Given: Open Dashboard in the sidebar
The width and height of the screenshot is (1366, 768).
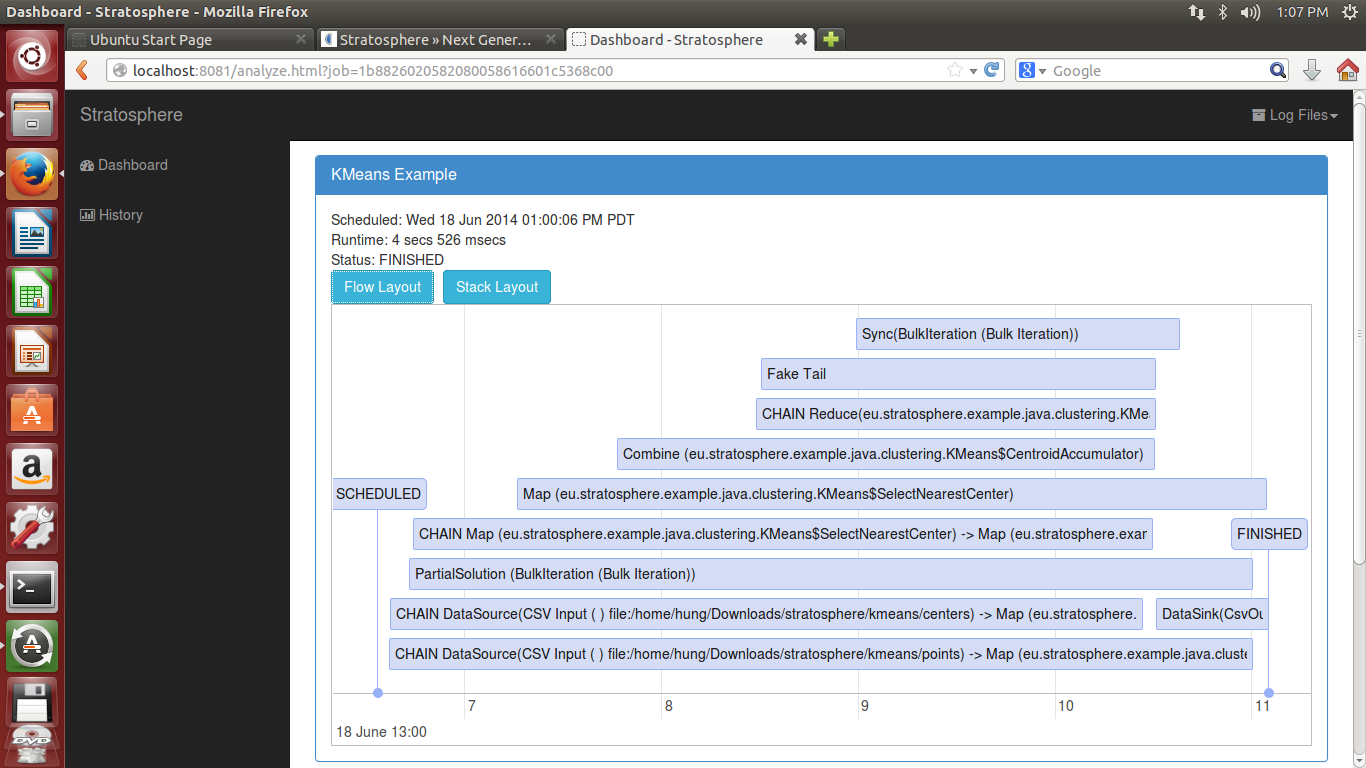Looking at the screenshot, I should [x=132, y=165].
